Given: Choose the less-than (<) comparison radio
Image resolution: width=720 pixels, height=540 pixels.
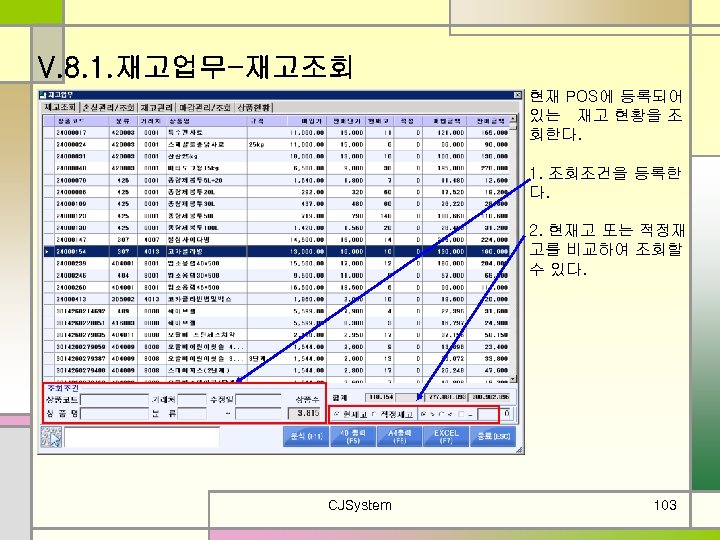Looking at the screenshot, I should (441, 414).
